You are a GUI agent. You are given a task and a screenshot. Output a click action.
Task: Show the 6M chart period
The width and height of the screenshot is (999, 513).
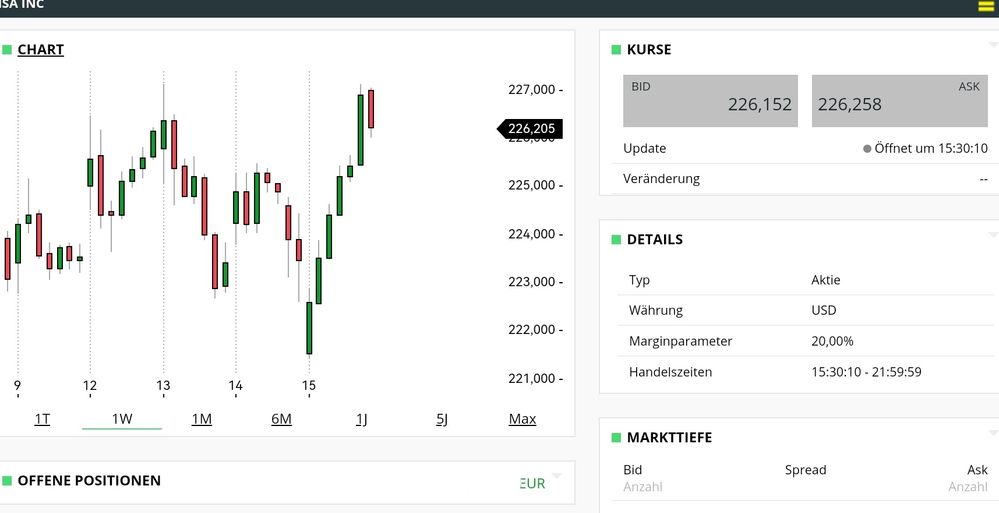click(x=281, y=419)
